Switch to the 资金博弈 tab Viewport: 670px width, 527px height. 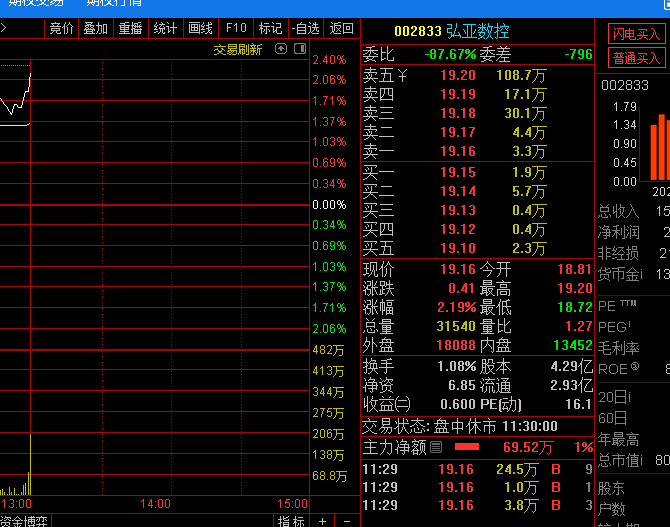coord(24,521)
